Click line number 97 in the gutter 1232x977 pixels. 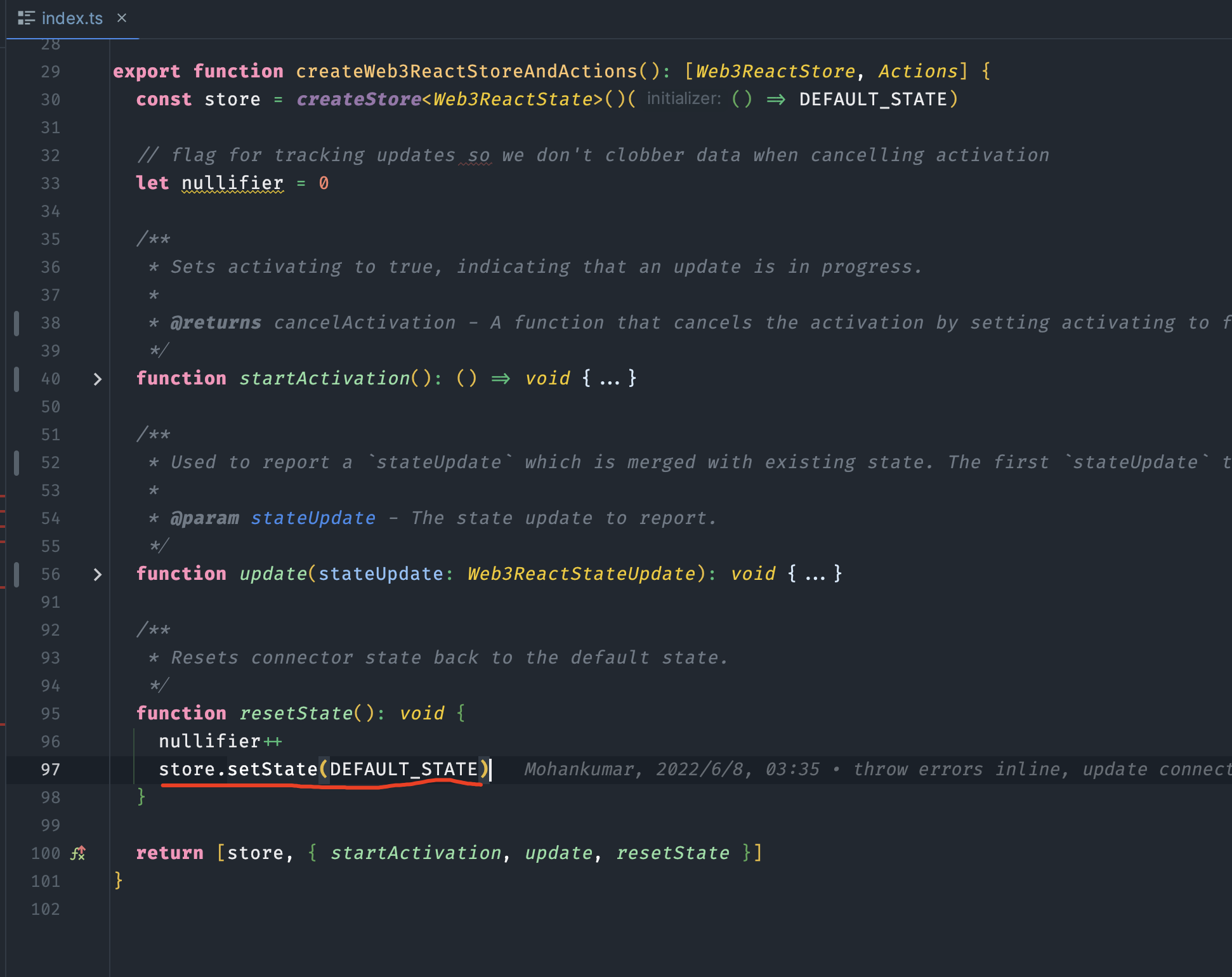[x=50, y=770]
